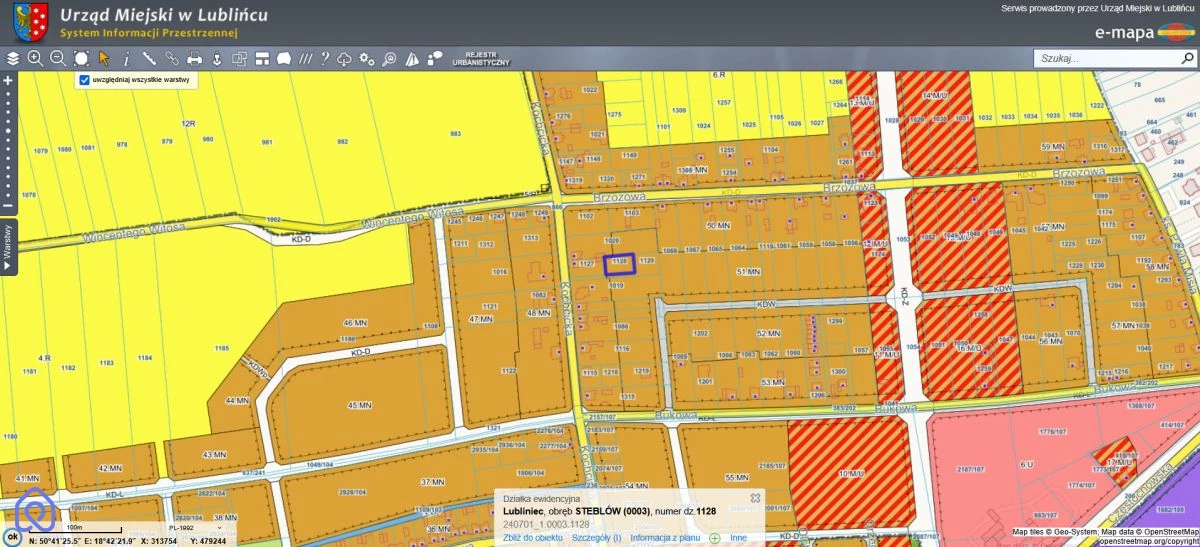Open the PL-1992 coordinate system dropdown
The height and width of the screenshot is (547, 1200).
pyautogui.click(x=195, y=528)
